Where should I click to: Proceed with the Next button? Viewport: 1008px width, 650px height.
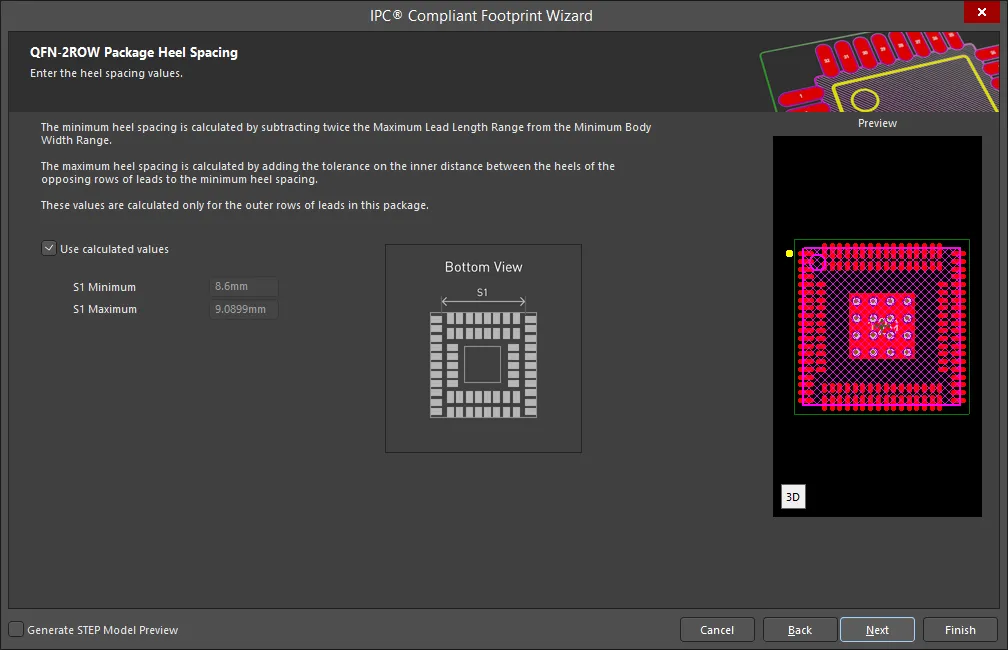coord(877,630)
